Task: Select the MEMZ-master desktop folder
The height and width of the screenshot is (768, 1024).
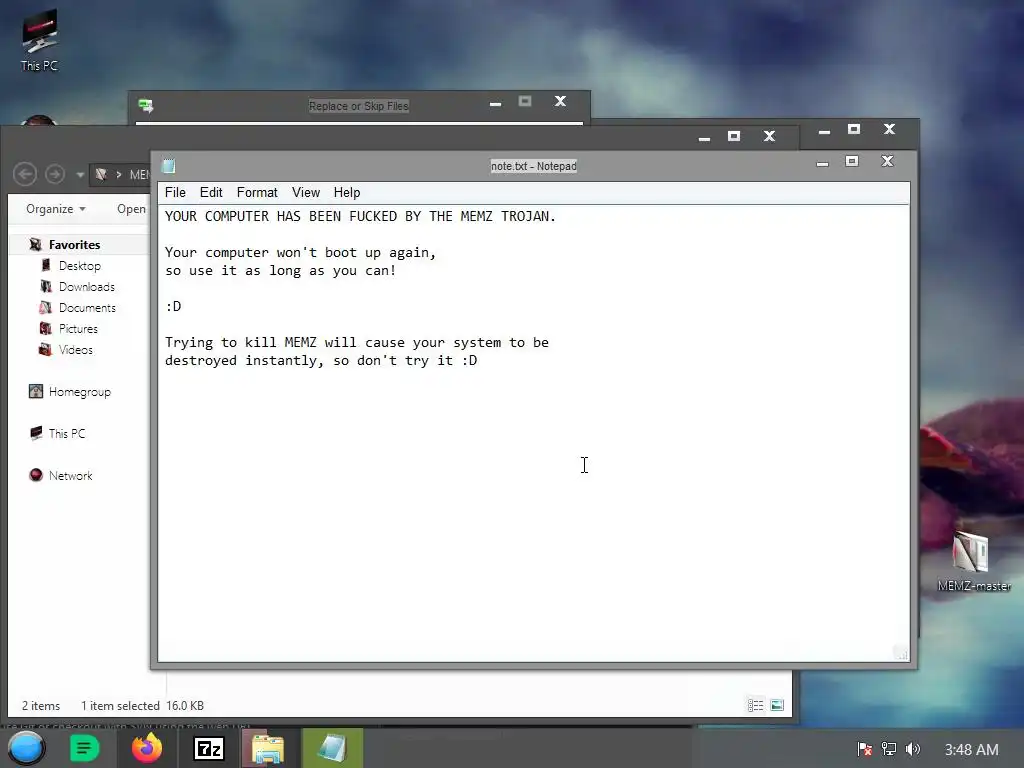Action: coord(973,562)
